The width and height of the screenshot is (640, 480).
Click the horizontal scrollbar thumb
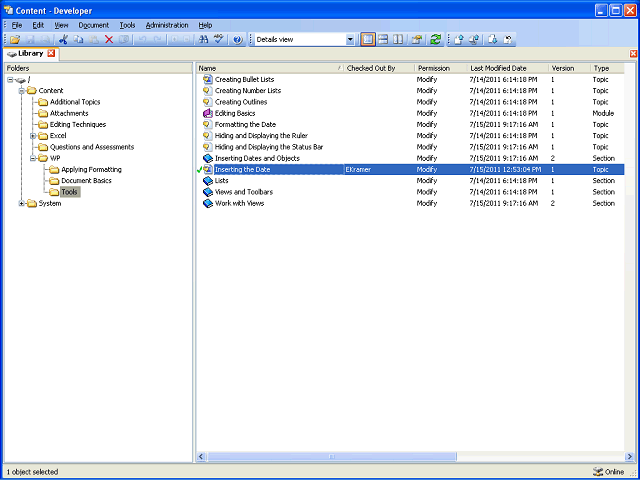click(332, 457)
